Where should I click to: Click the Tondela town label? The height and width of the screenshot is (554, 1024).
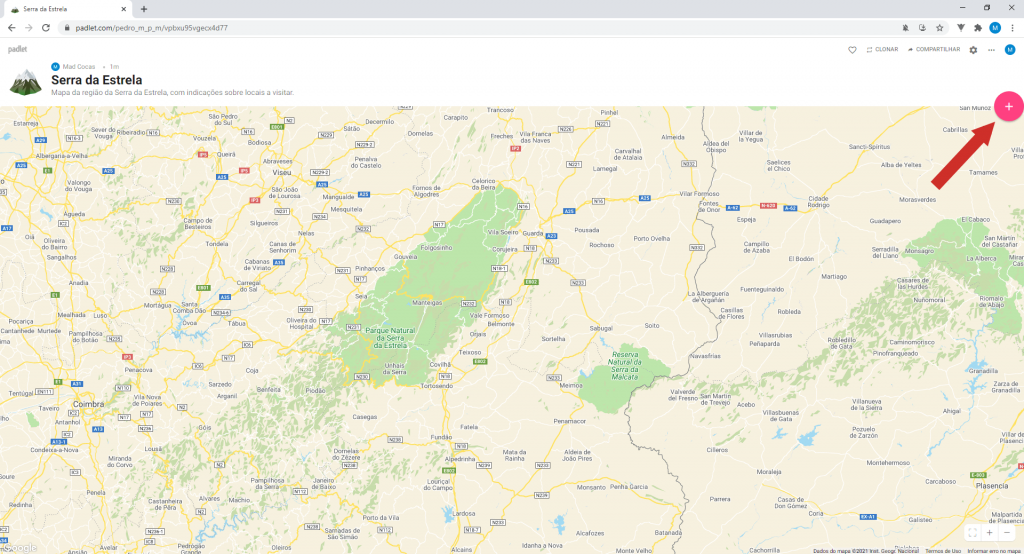point(217,244)
